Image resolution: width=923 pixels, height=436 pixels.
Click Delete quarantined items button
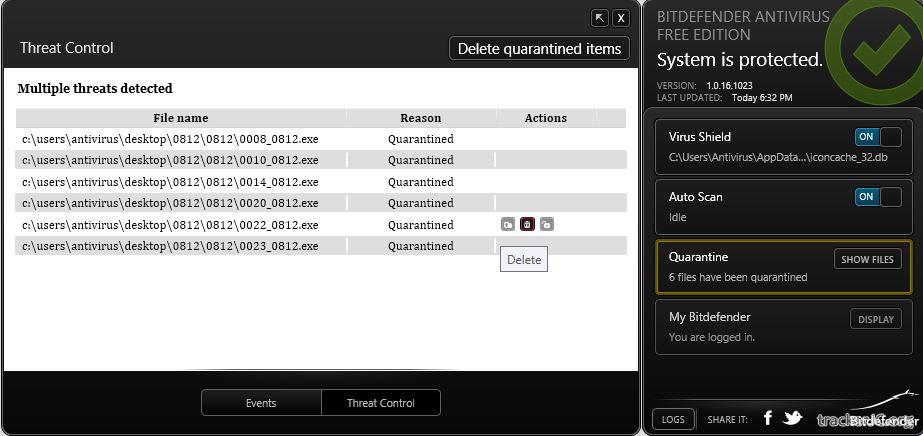(540, 48)
